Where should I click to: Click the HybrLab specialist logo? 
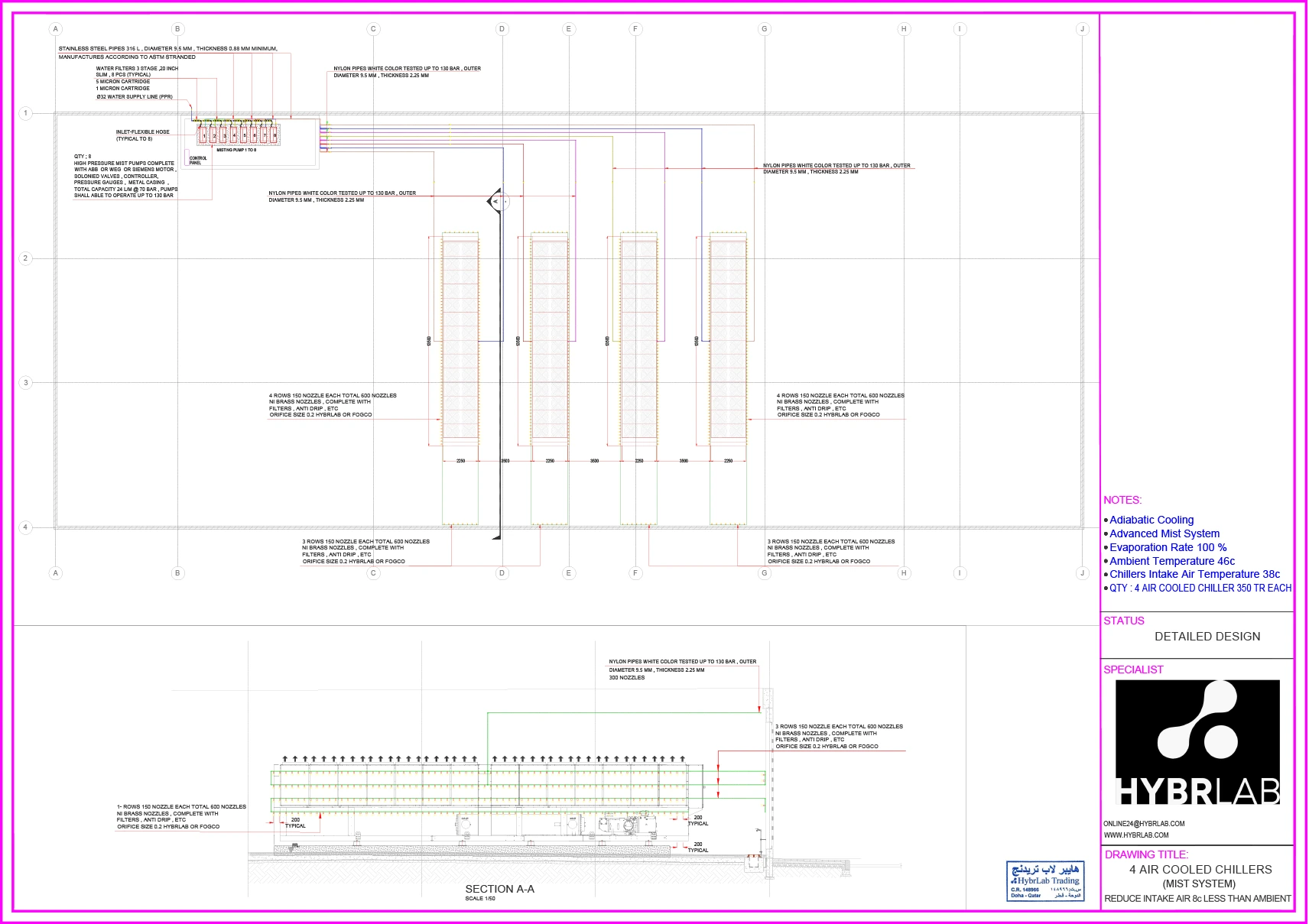1197,742
